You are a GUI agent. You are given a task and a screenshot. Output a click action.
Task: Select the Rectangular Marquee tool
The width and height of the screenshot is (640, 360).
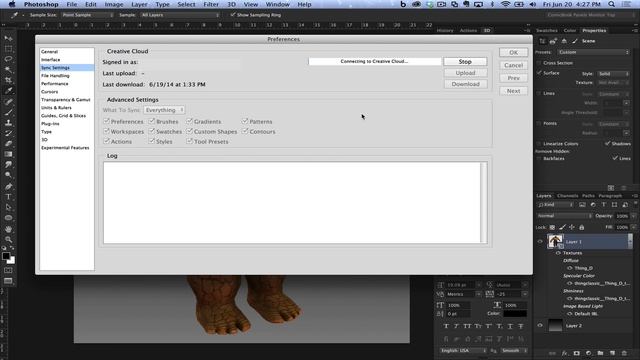tap(8, 49)
